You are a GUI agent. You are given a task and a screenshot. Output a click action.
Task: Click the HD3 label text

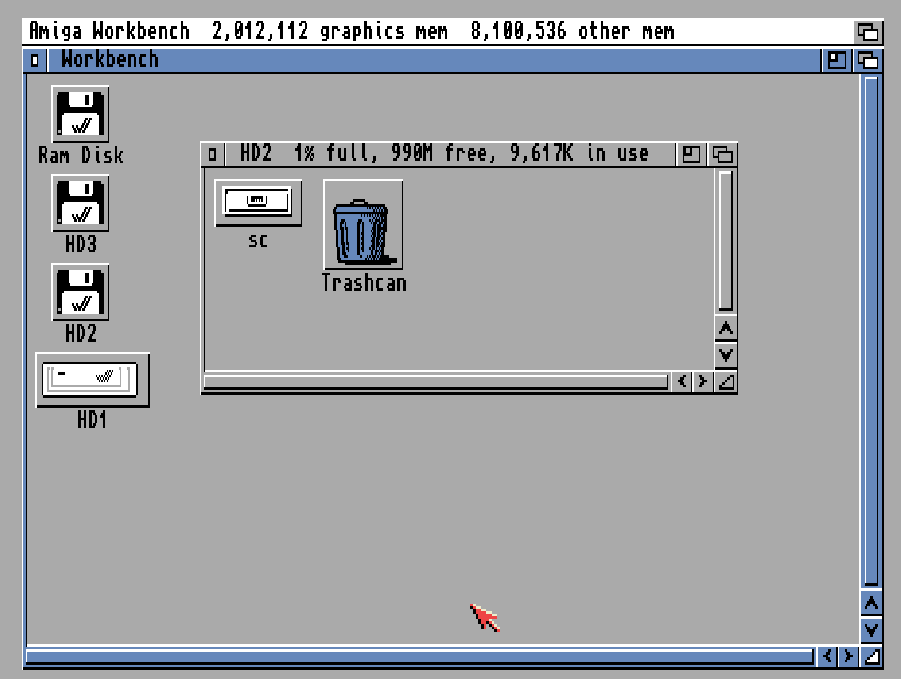coord(80,244)
